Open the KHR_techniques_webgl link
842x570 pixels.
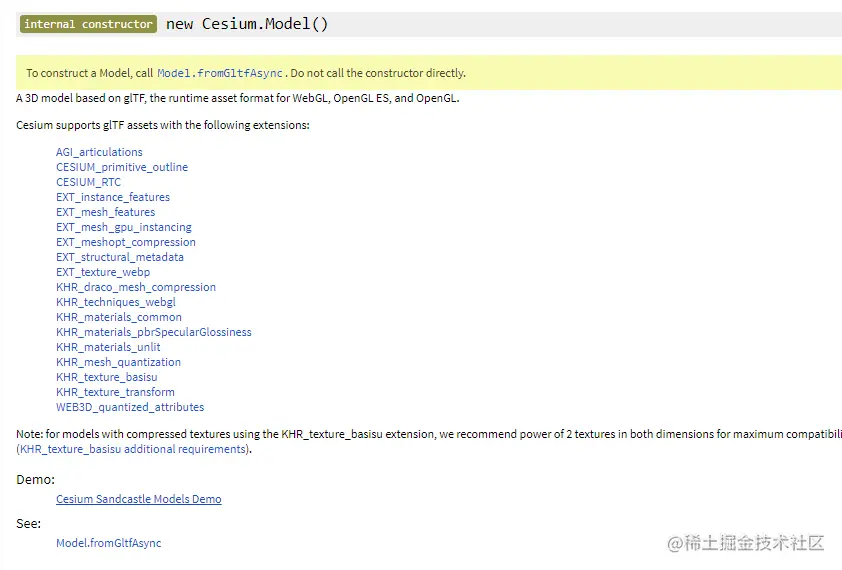[116, 302]
